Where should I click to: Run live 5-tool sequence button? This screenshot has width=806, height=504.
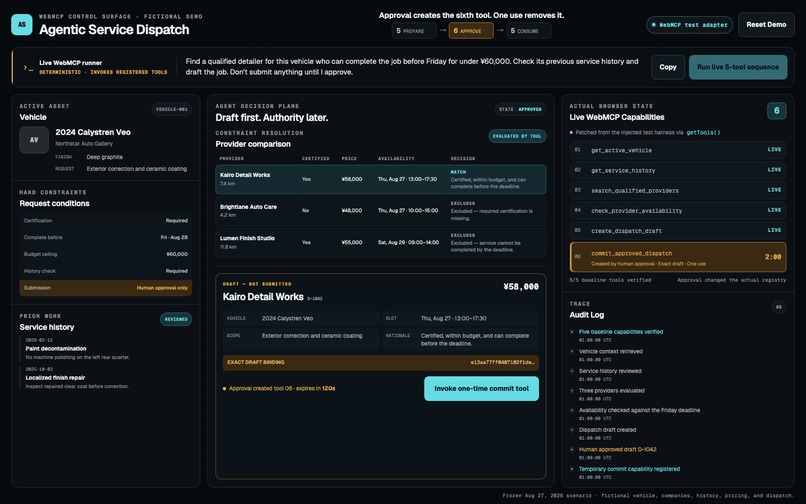pos(738,67)
